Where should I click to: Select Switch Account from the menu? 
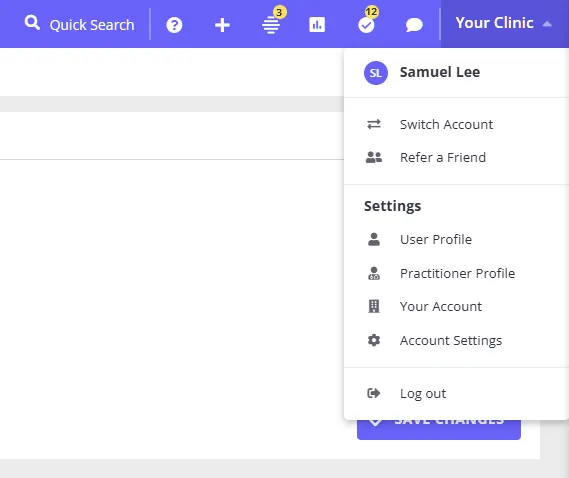[x=446, y=124]
